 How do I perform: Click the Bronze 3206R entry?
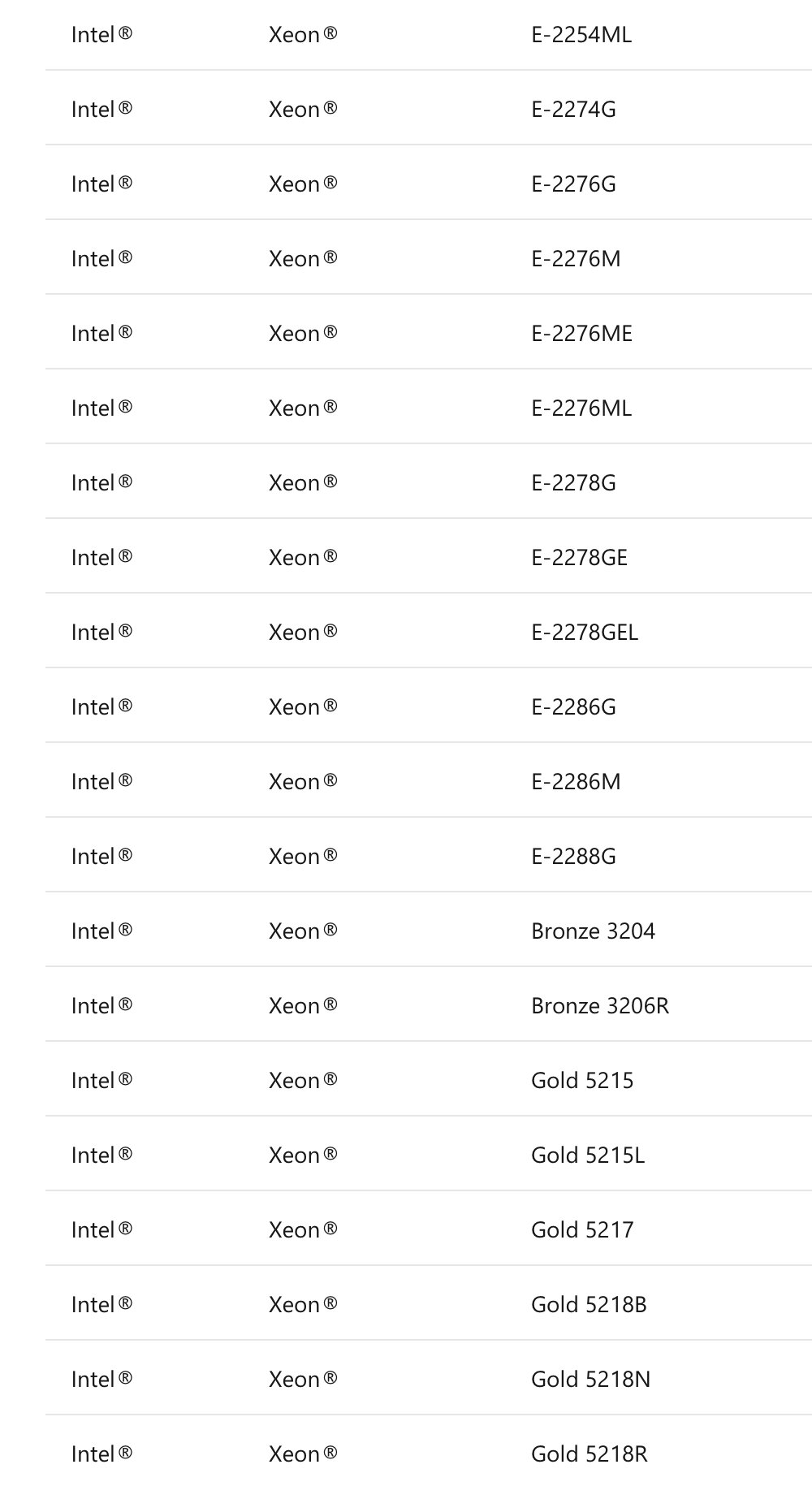click(x=600, y=1006)
